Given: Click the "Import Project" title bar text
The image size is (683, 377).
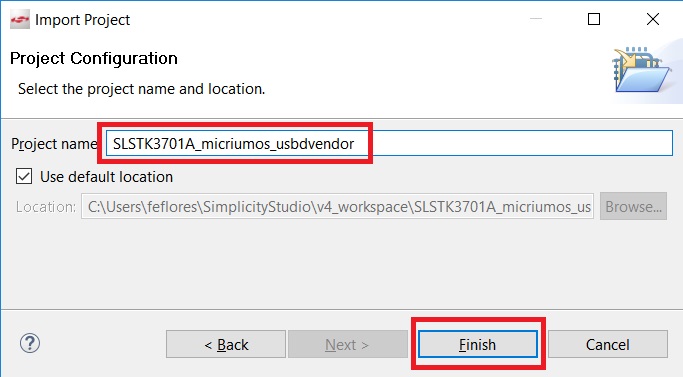Looking at the screenshot, I should click(x=82, y=20).
